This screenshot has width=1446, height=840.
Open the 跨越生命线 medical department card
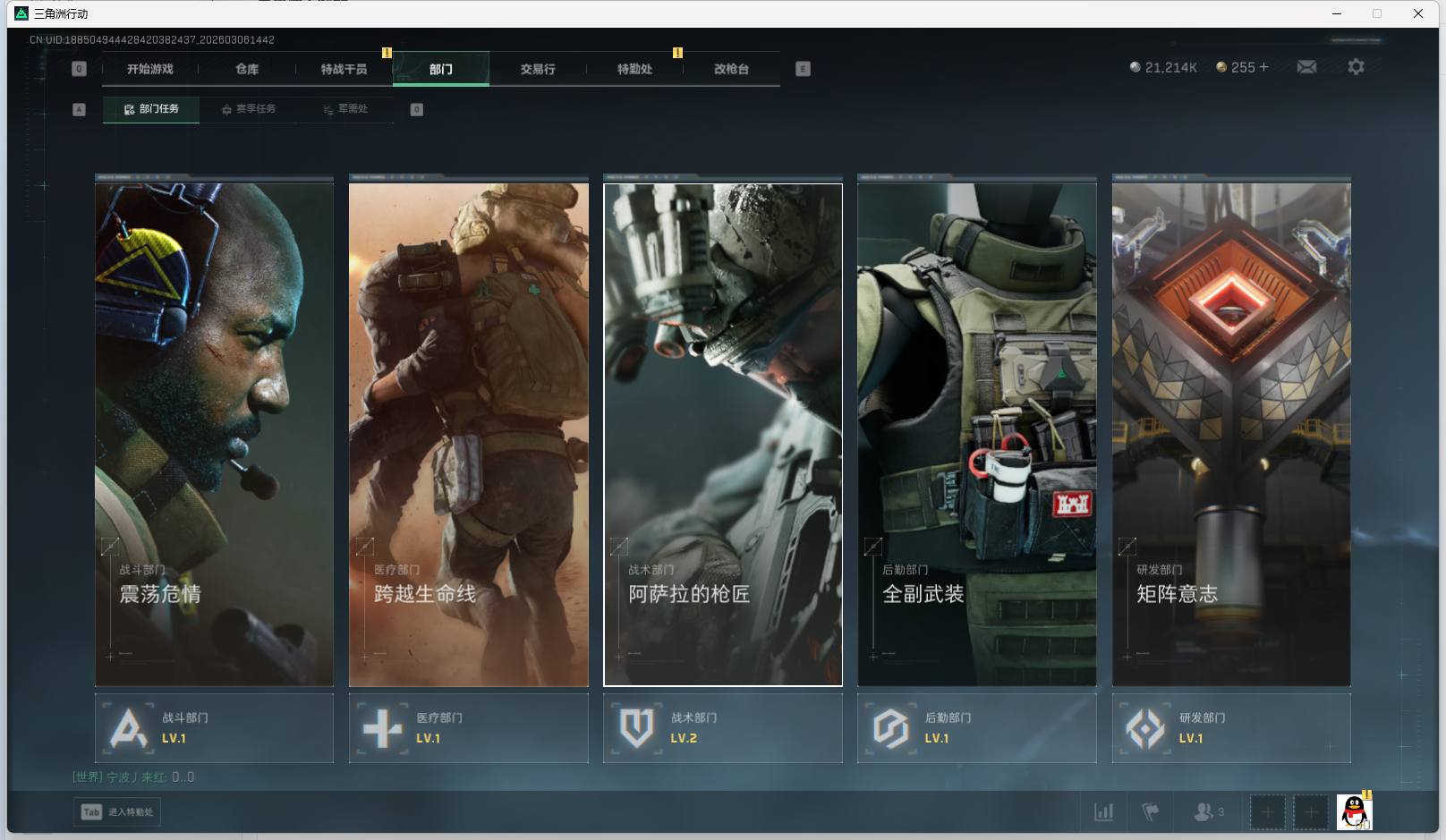point(468,434)
